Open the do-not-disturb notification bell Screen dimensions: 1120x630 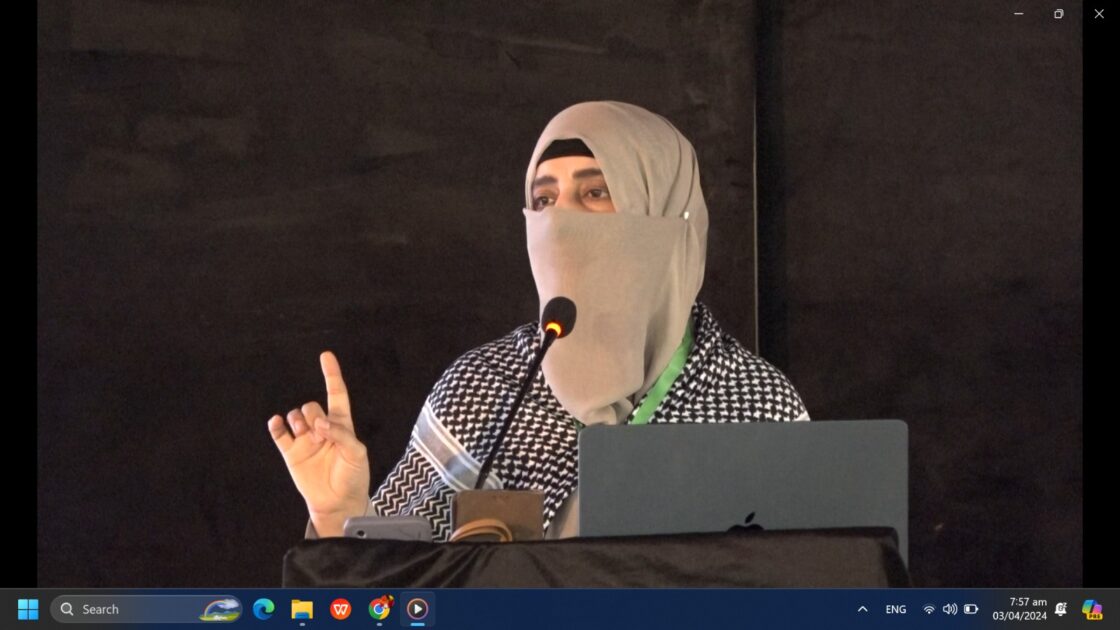tap(1061, 609)
